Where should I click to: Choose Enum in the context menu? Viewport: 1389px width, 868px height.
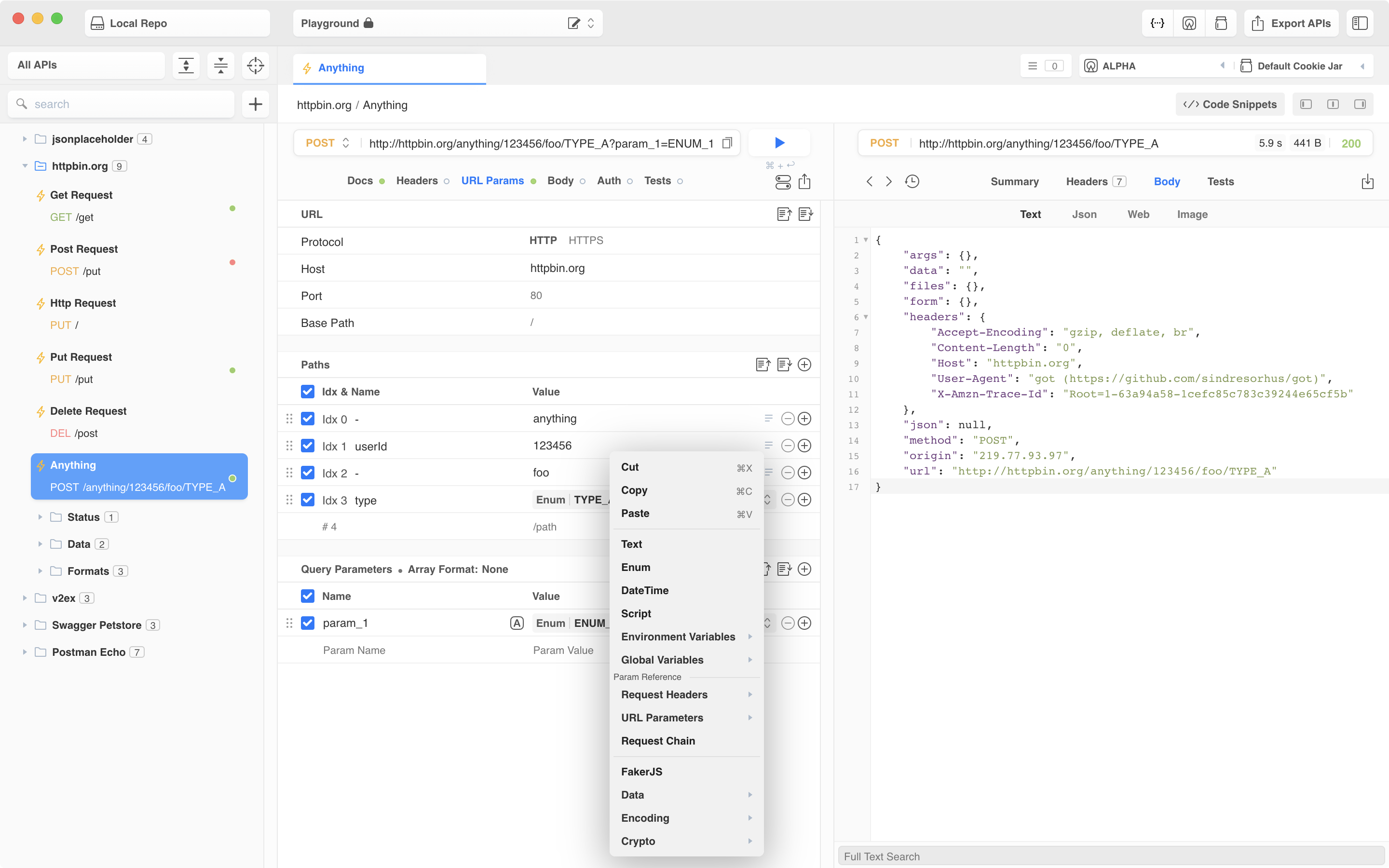(x=686, y=567)
